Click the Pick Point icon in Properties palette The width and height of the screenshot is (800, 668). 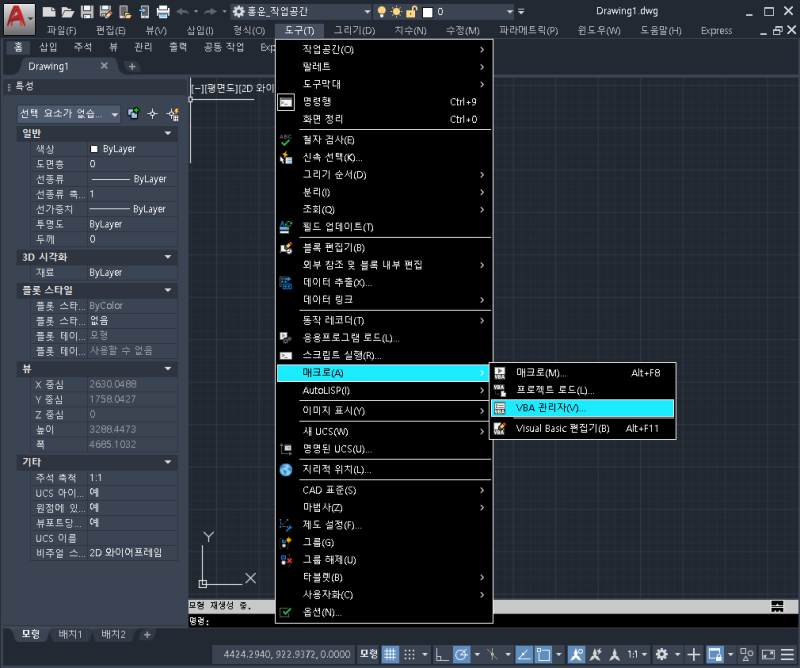152,113
